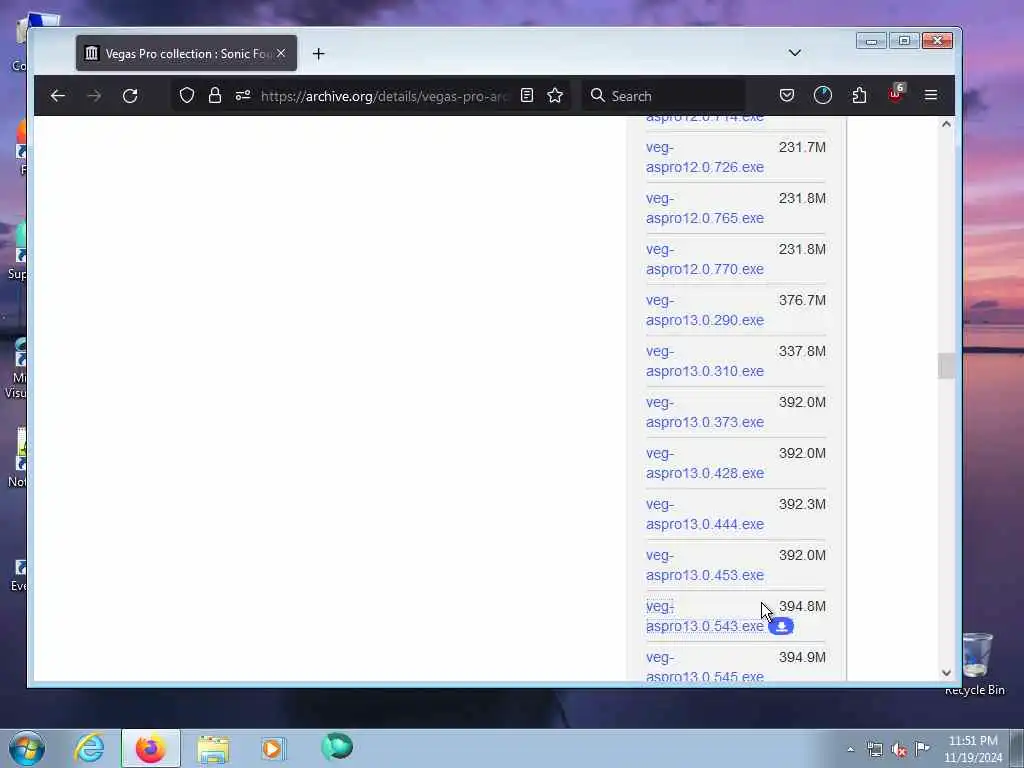Click the 394.9M file size text
This screenshot has width=1024, height=768.
click(x=802, y=657)
